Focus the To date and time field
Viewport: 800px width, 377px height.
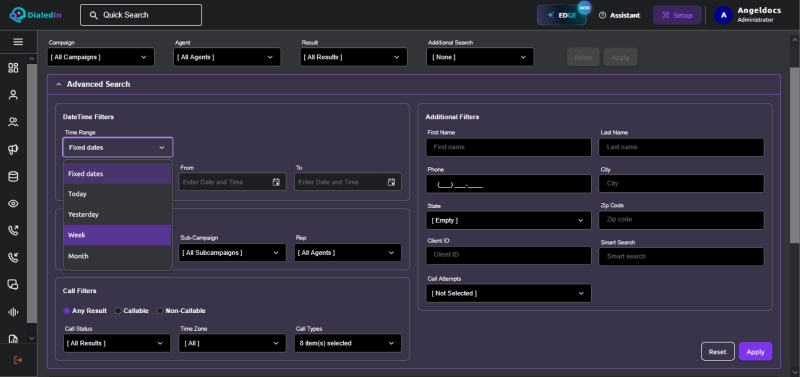tap(347, 182)
